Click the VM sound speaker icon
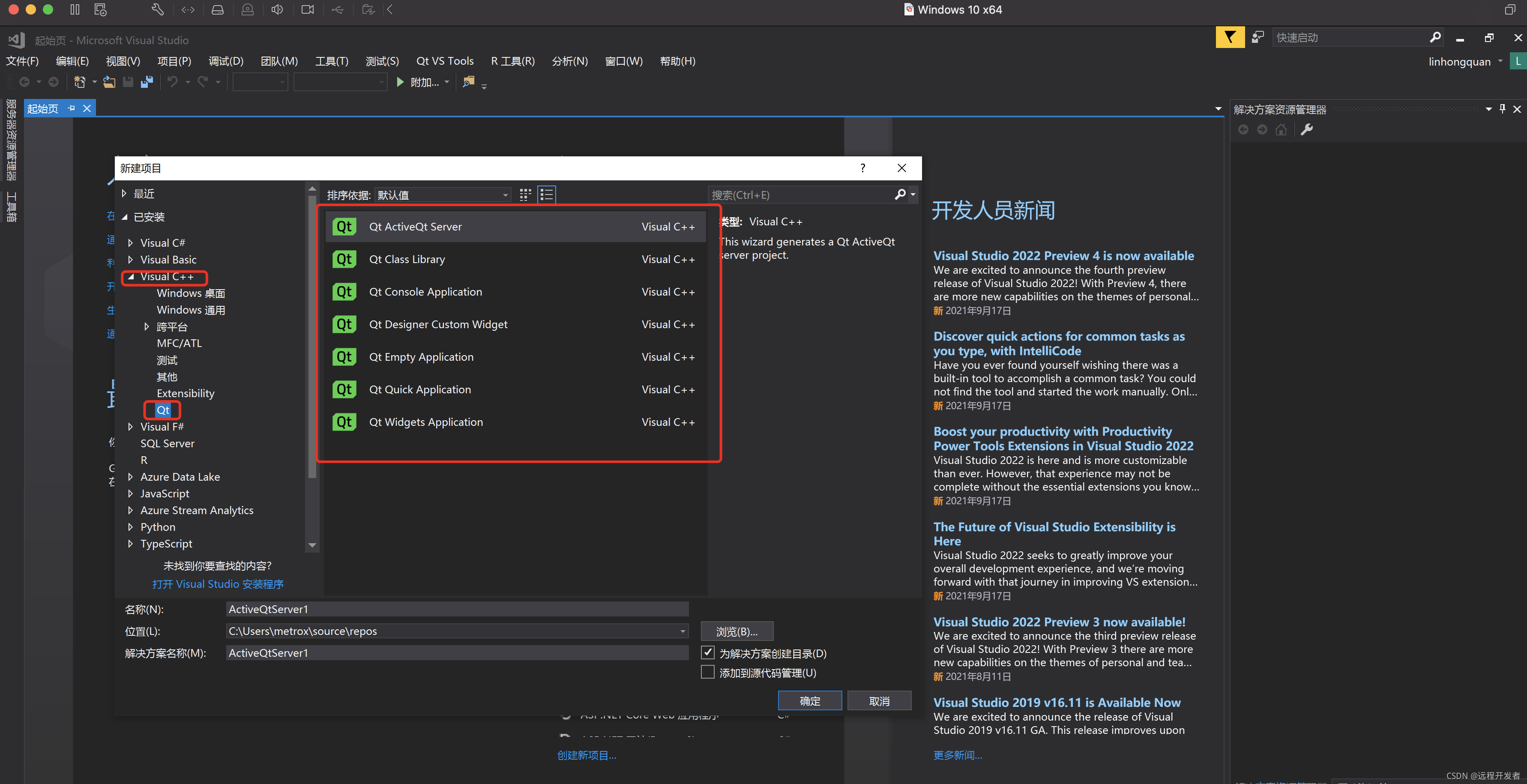Viewport: 1527px width, 784px height. 277,9
